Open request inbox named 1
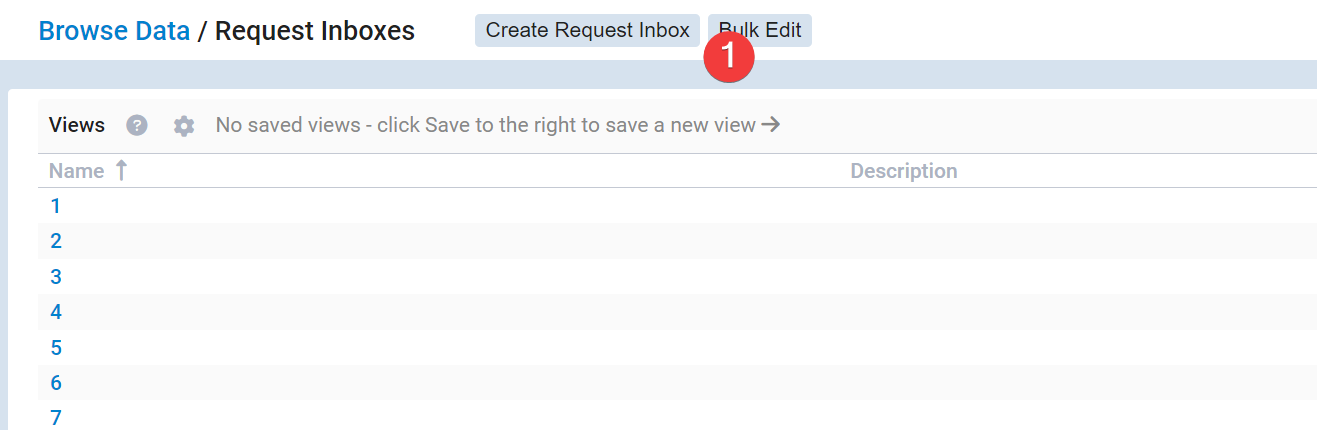1317x430 pixels. 56,206
